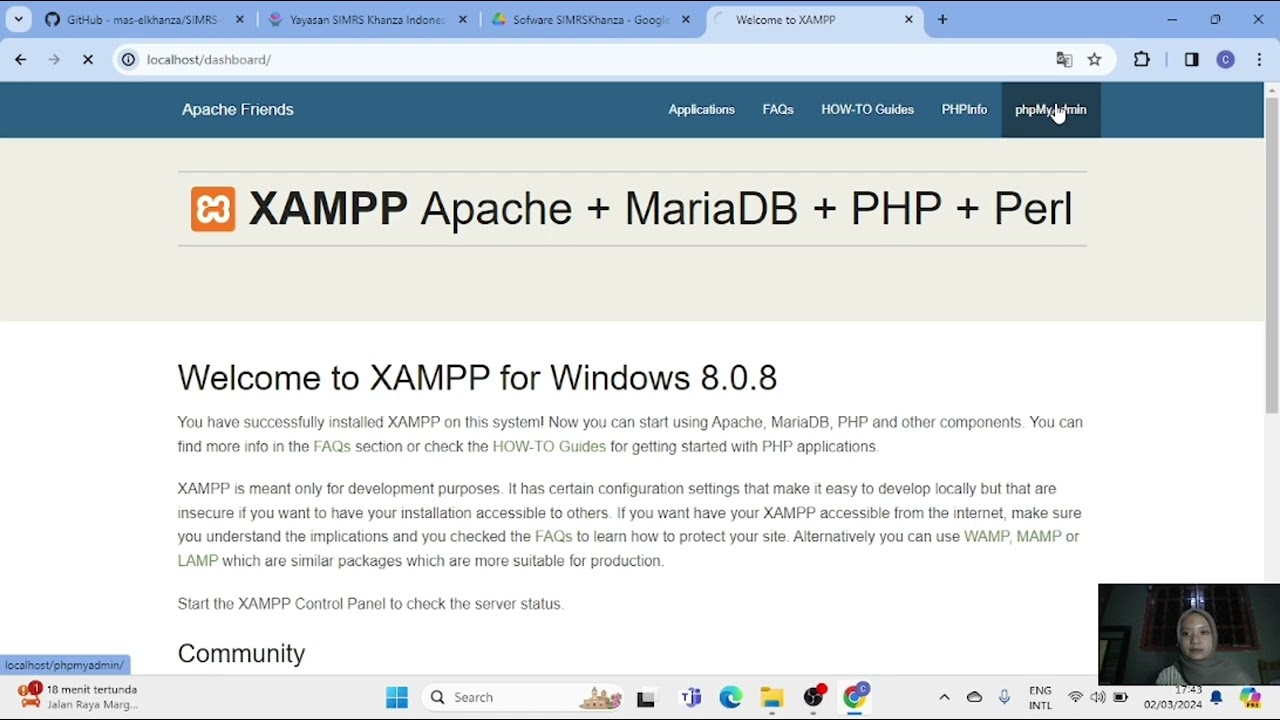Open the taskbar clock showing 02/03/2024

pyautogui.click(x=1173, y=697)
